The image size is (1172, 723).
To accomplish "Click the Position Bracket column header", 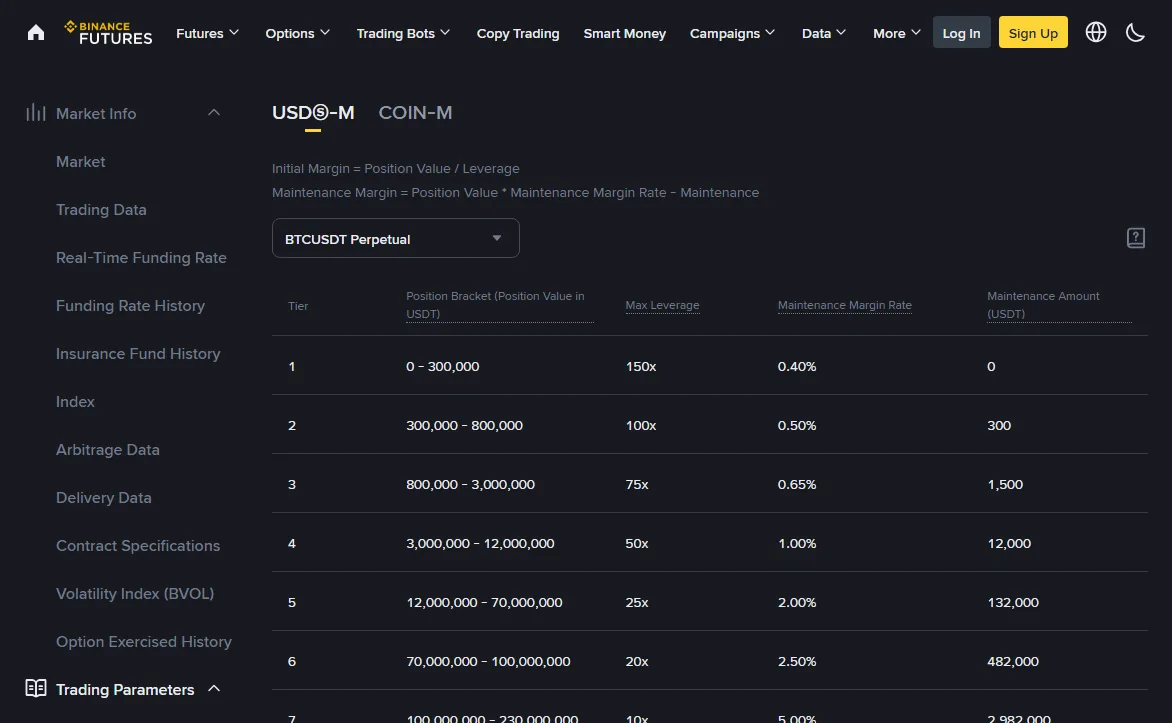I will (500, 305).
